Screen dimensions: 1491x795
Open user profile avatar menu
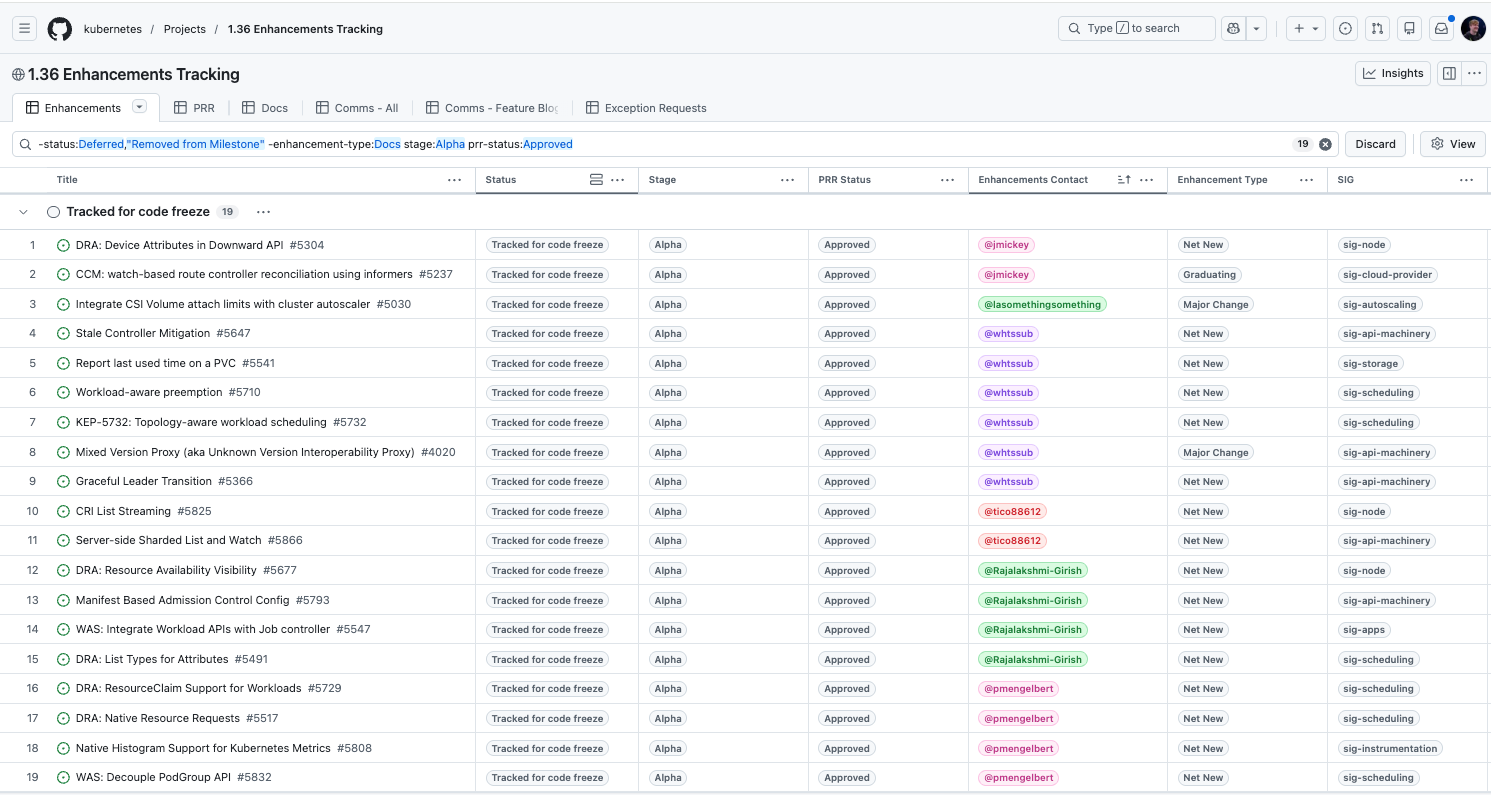1473,29
